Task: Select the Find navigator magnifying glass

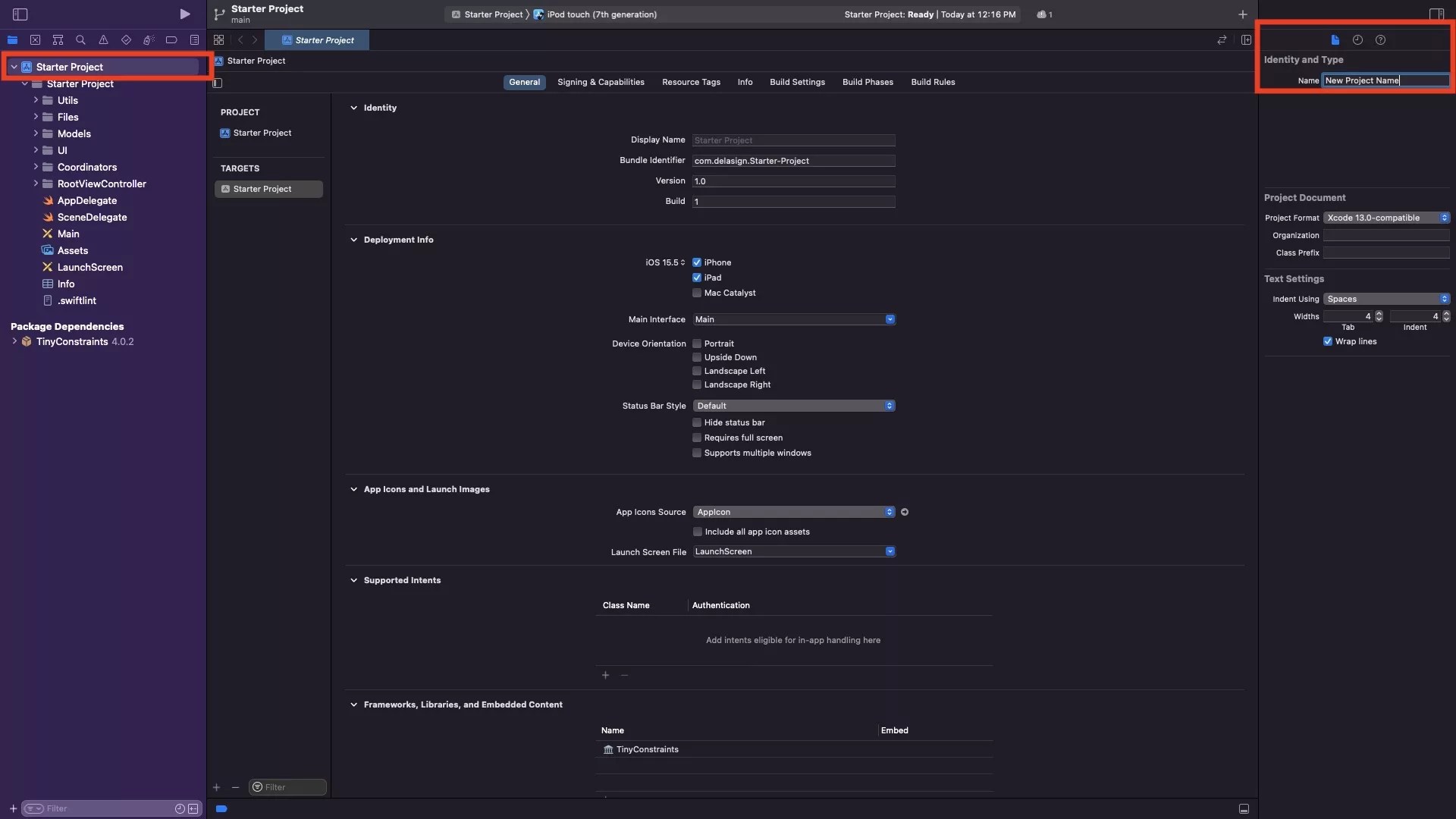Action: (81, 40)
